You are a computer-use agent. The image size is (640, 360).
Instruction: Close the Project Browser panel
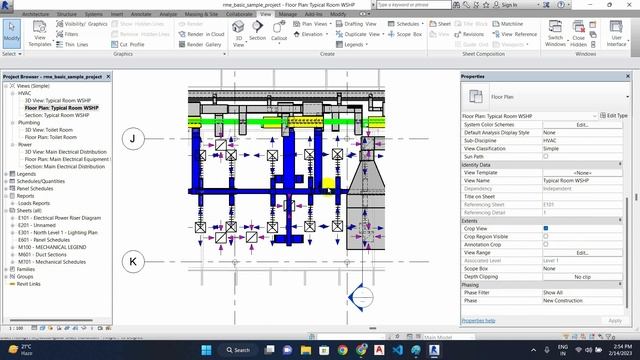108,76
